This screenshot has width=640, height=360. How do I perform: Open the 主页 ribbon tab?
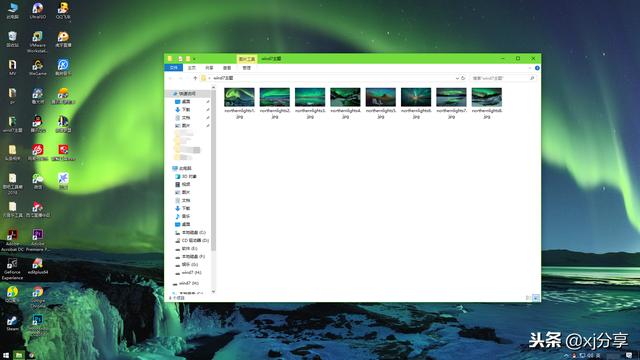(192, 68)
